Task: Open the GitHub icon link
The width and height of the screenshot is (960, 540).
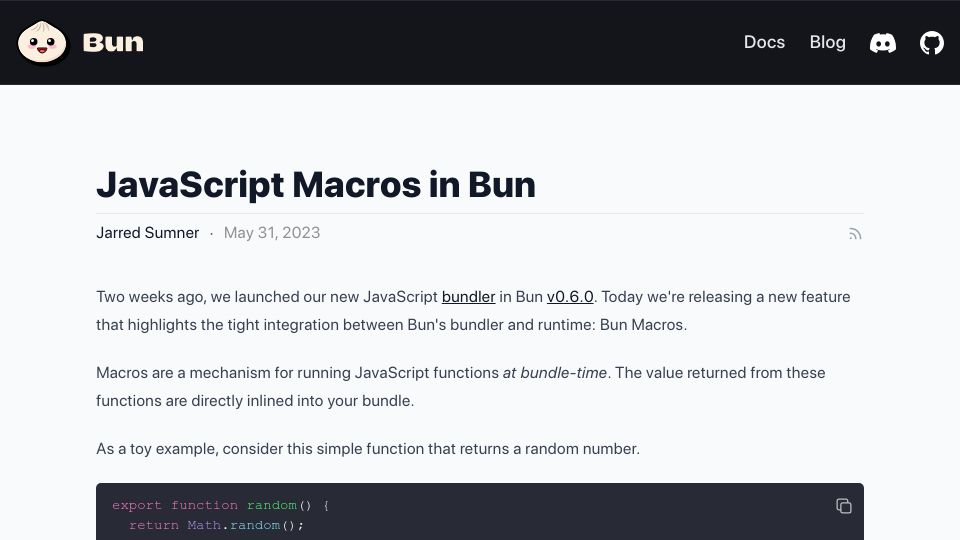Action: [931, 43]
